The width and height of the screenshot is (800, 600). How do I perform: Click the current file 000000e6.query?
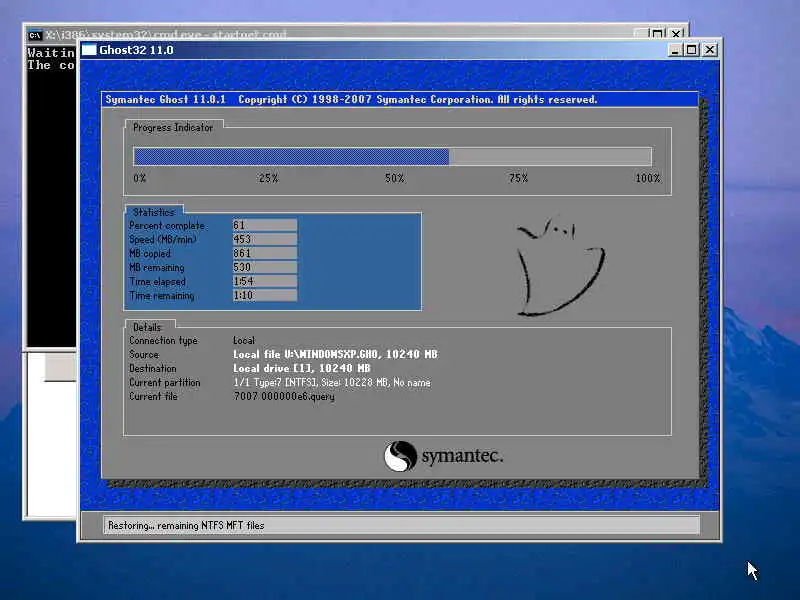point(284,396)
